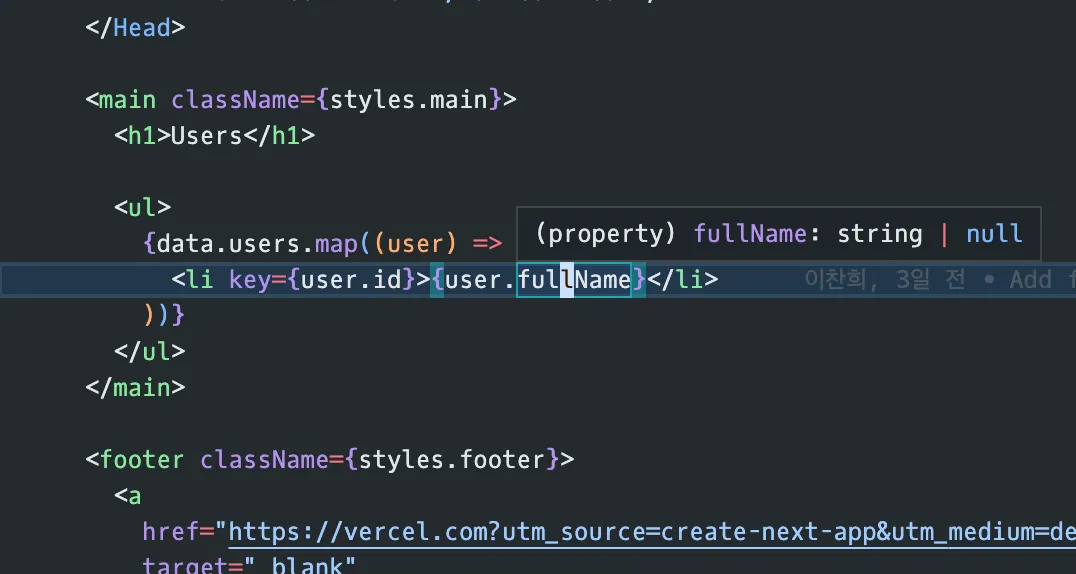
Task: Click the Users heading text in h1
Action: coord(207,136)
